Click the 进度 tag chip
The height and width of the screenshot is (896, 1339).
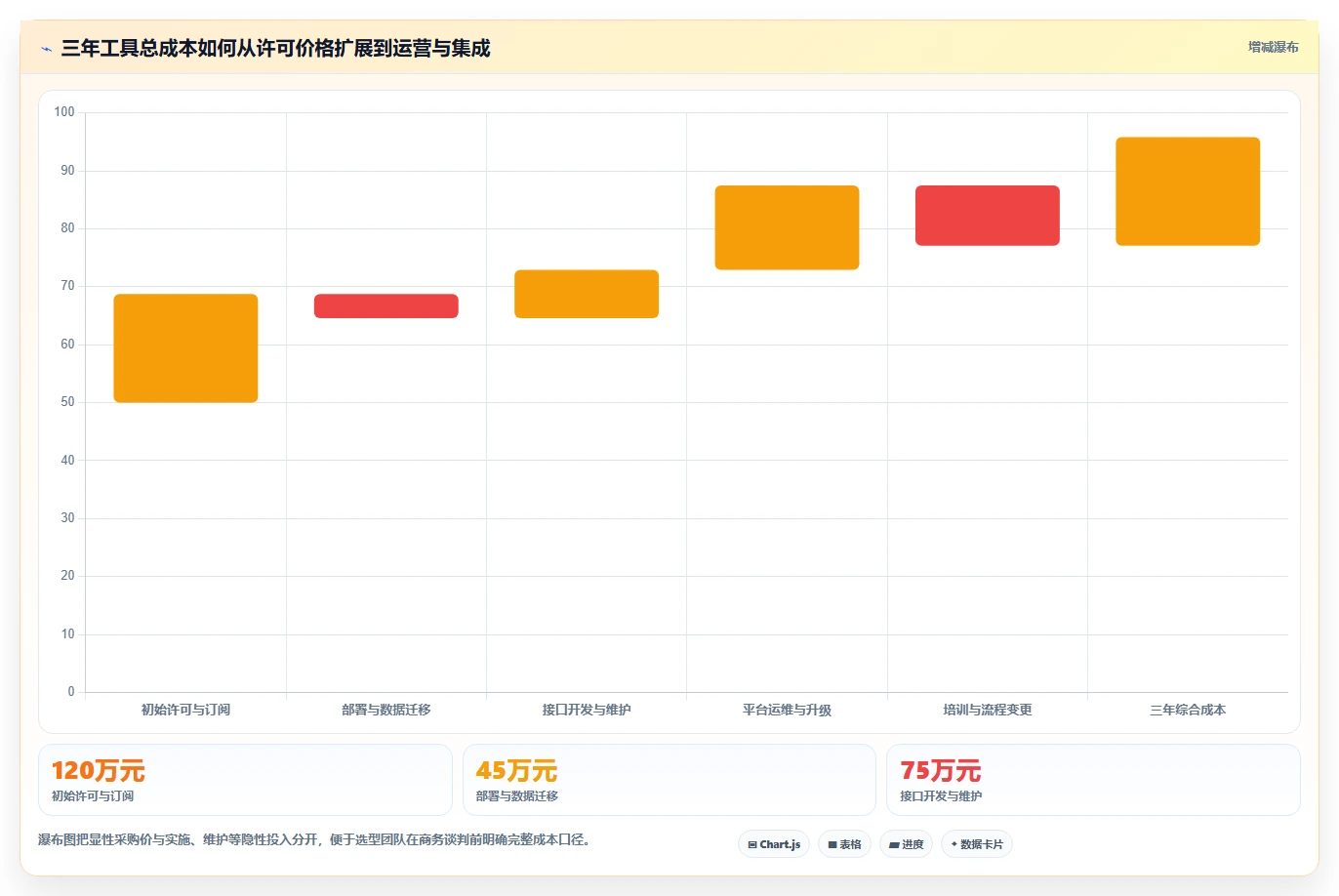coord(907,844)
